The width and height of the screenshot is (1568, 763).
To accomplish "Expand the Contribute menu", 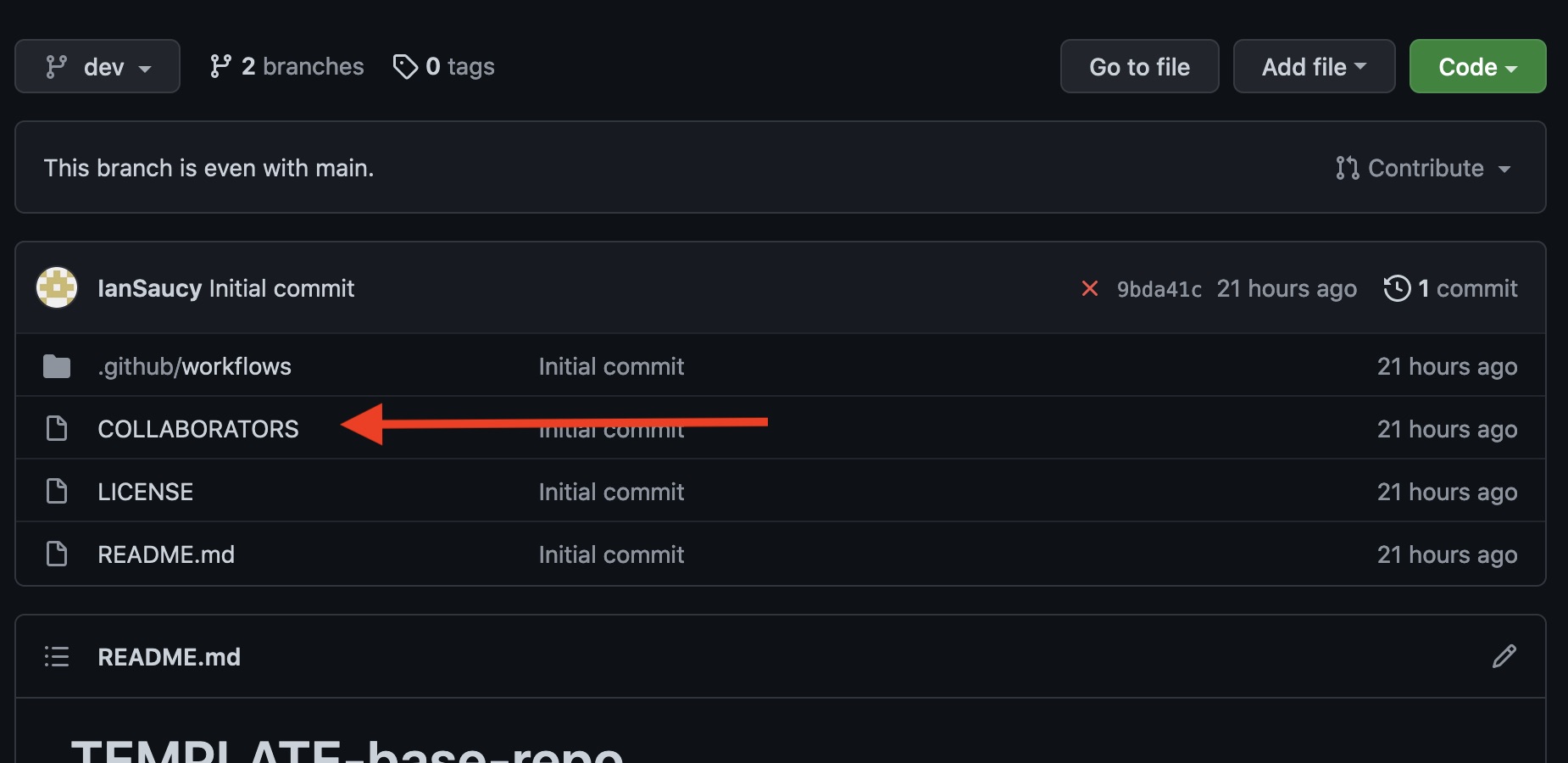I will pyautogui.click(x=1423, y=168).
